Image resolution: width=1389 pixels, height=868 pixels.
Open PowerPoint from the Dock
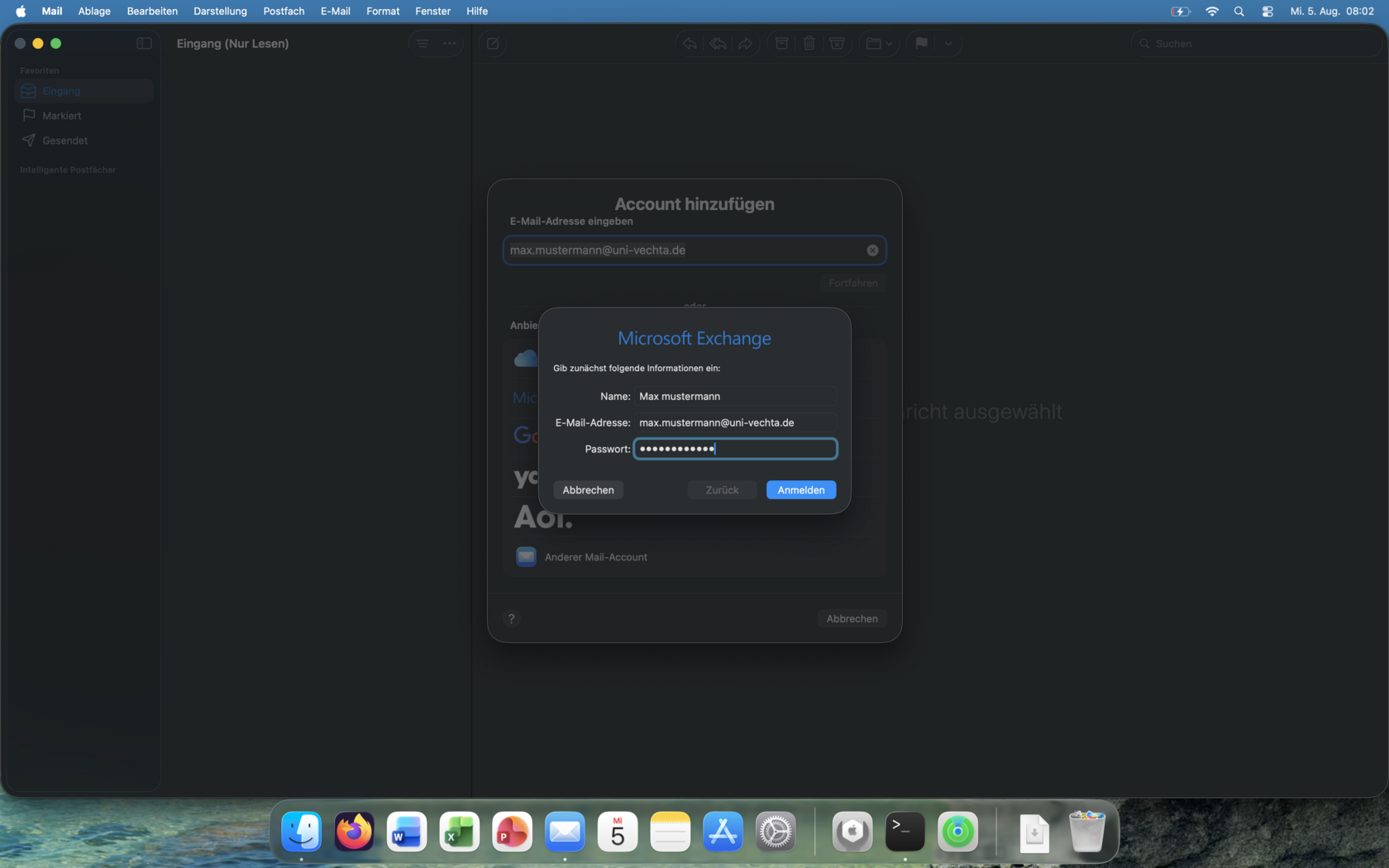(512, 832)
